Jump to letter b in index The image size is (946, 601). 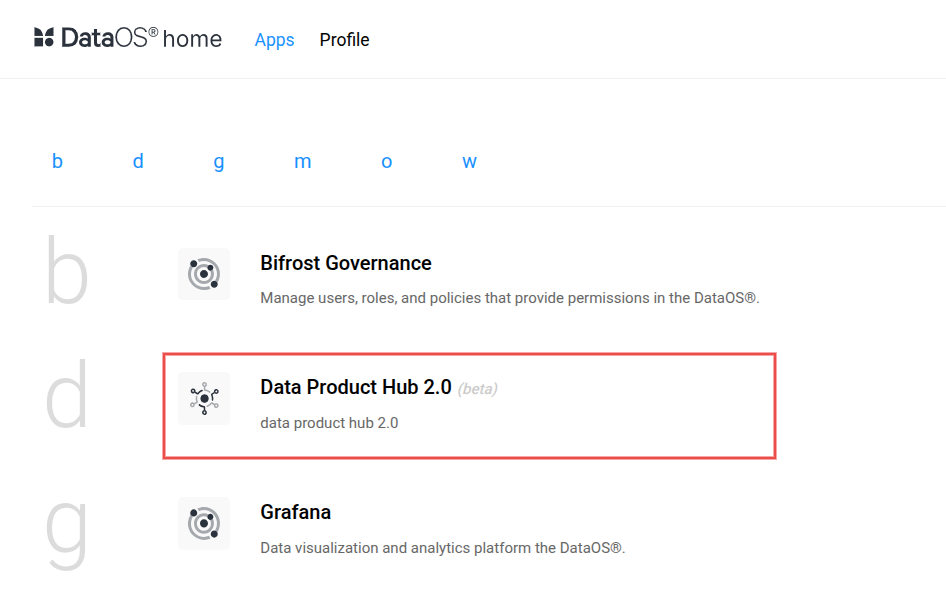57,161
